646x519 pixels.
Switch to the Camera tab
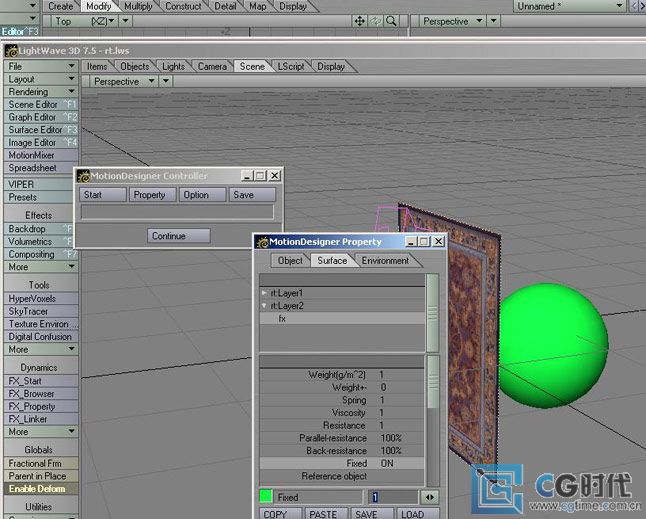pos(212,66)
